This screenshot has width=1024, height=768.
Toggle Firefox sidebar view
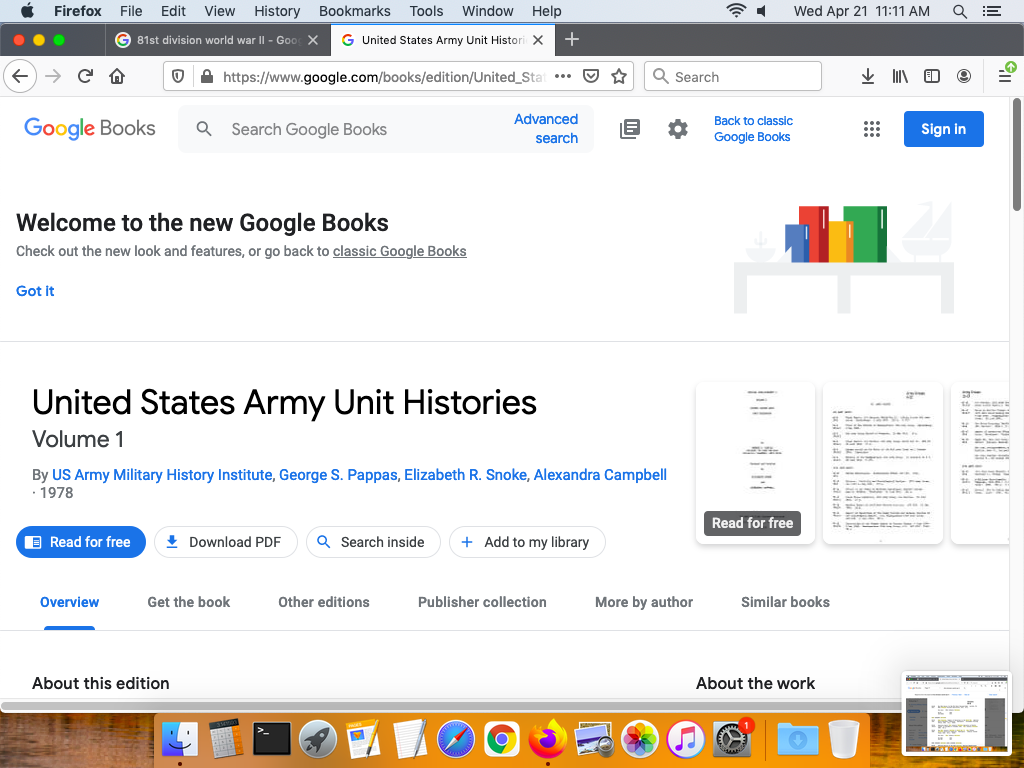932,77
